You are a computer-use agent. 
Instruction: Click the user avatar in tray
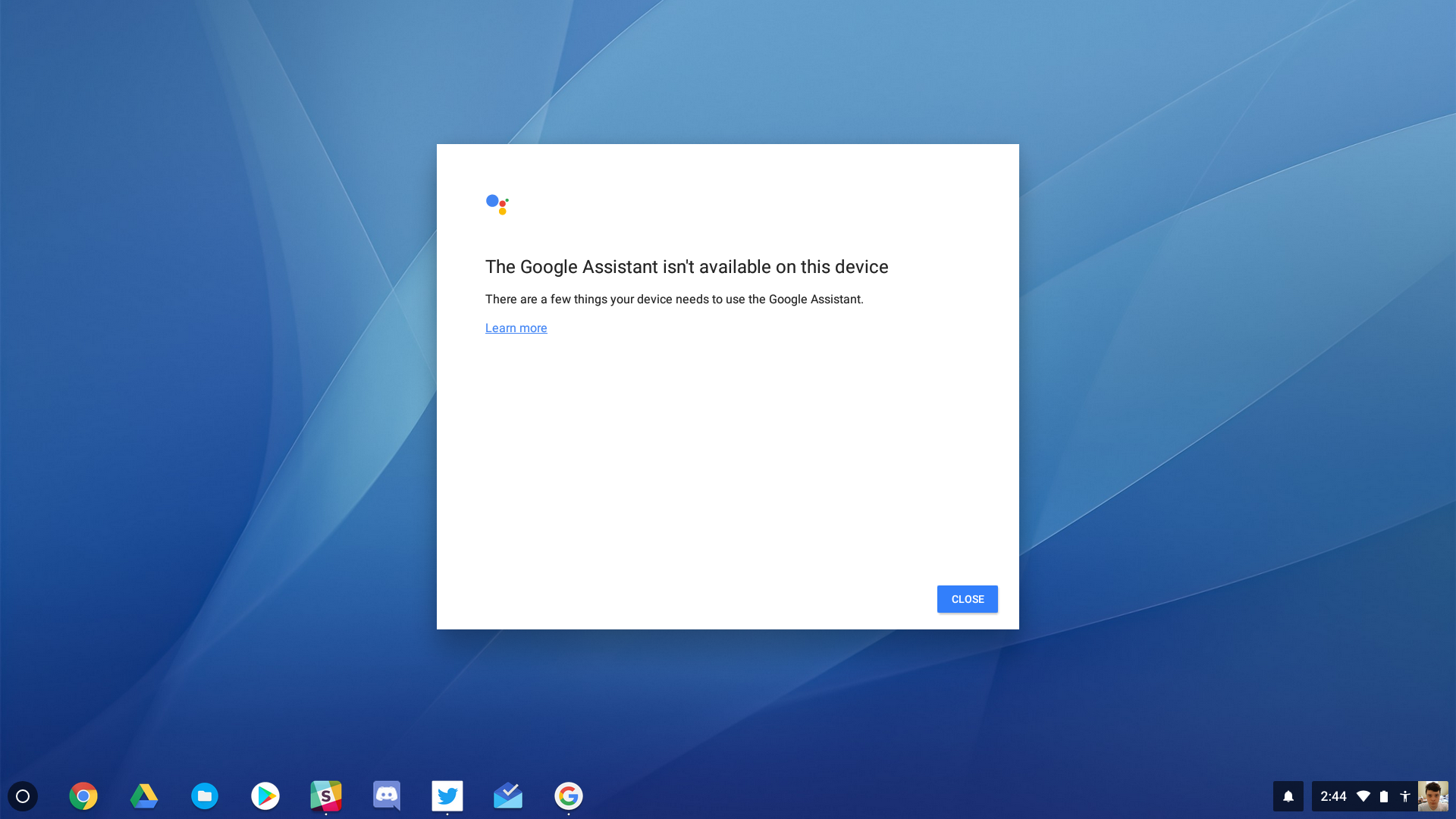point(1433,796)
